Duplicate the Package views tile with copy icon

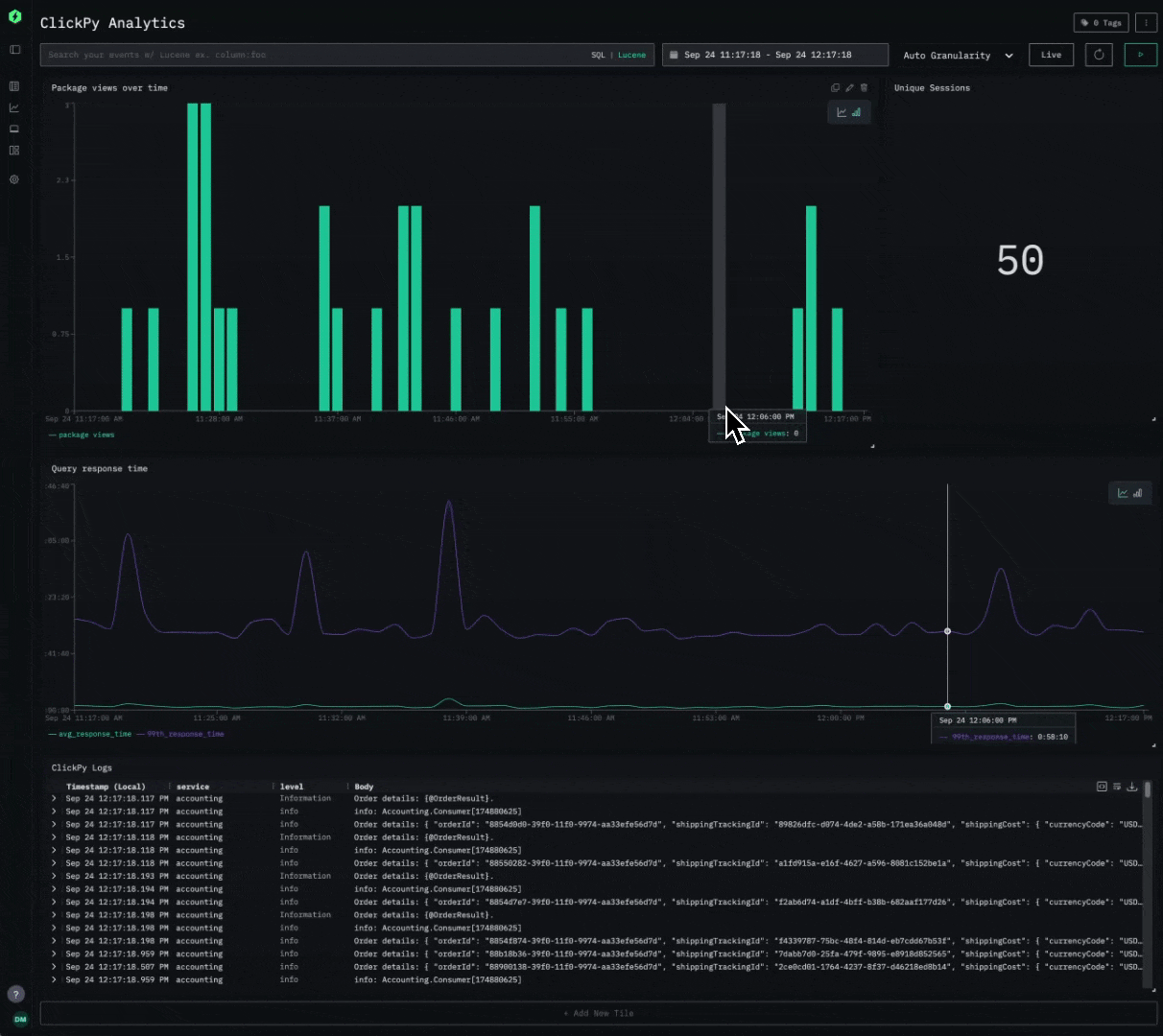point(835,87)
